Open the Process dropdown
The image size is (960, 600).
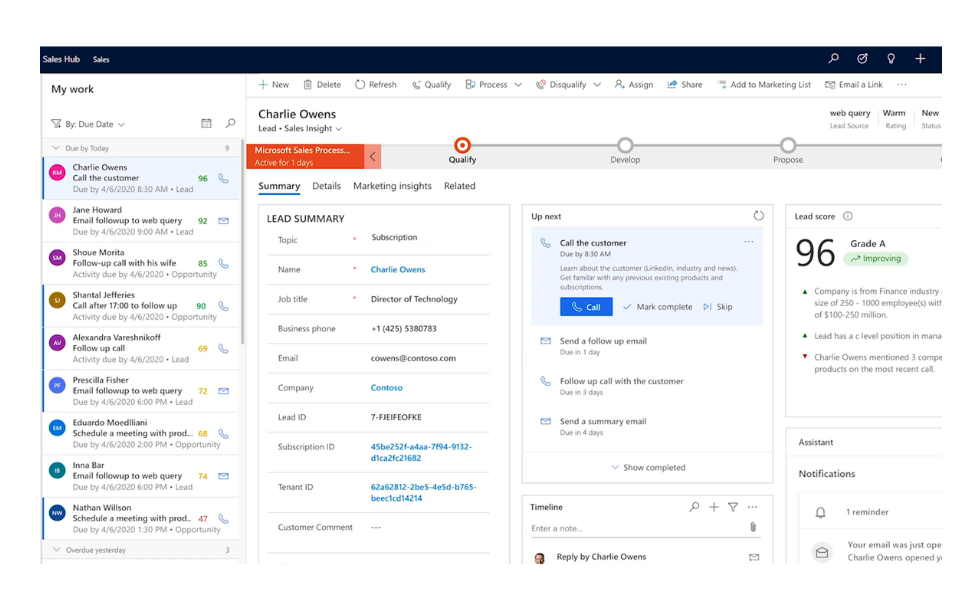[x=518, y=84]
